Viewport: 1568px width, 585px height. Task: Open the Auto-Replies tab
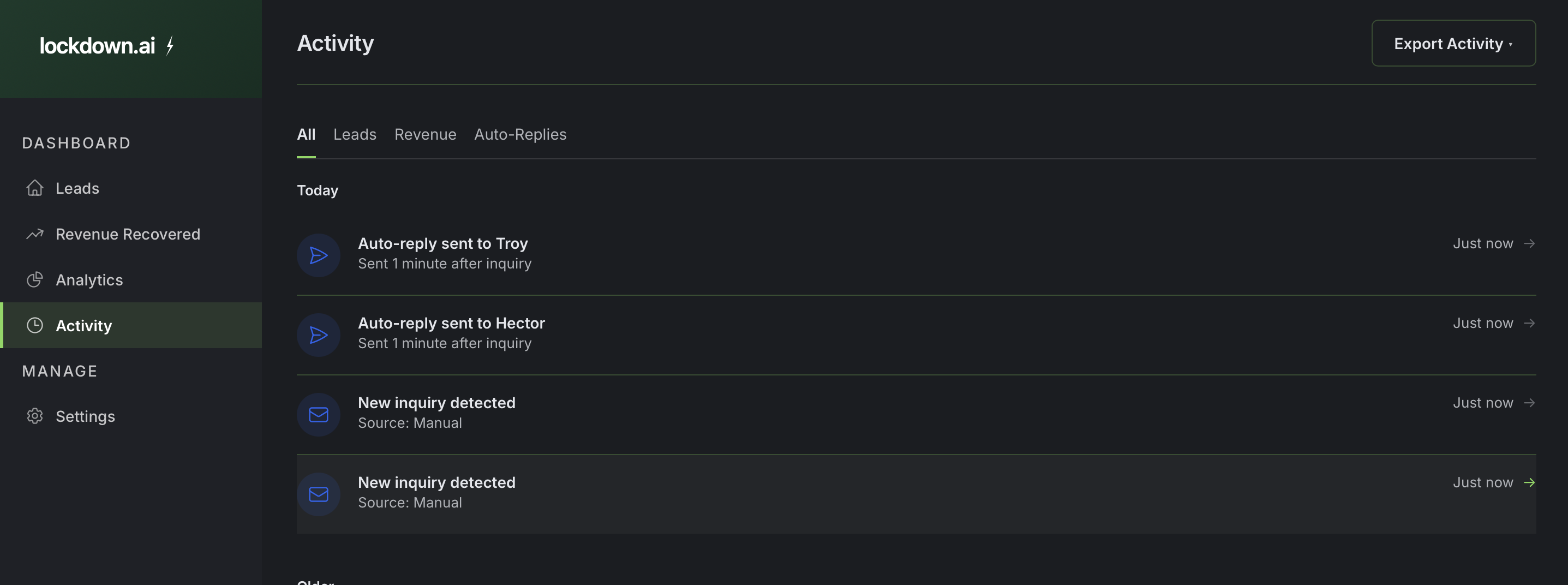[x=520, y=135]
